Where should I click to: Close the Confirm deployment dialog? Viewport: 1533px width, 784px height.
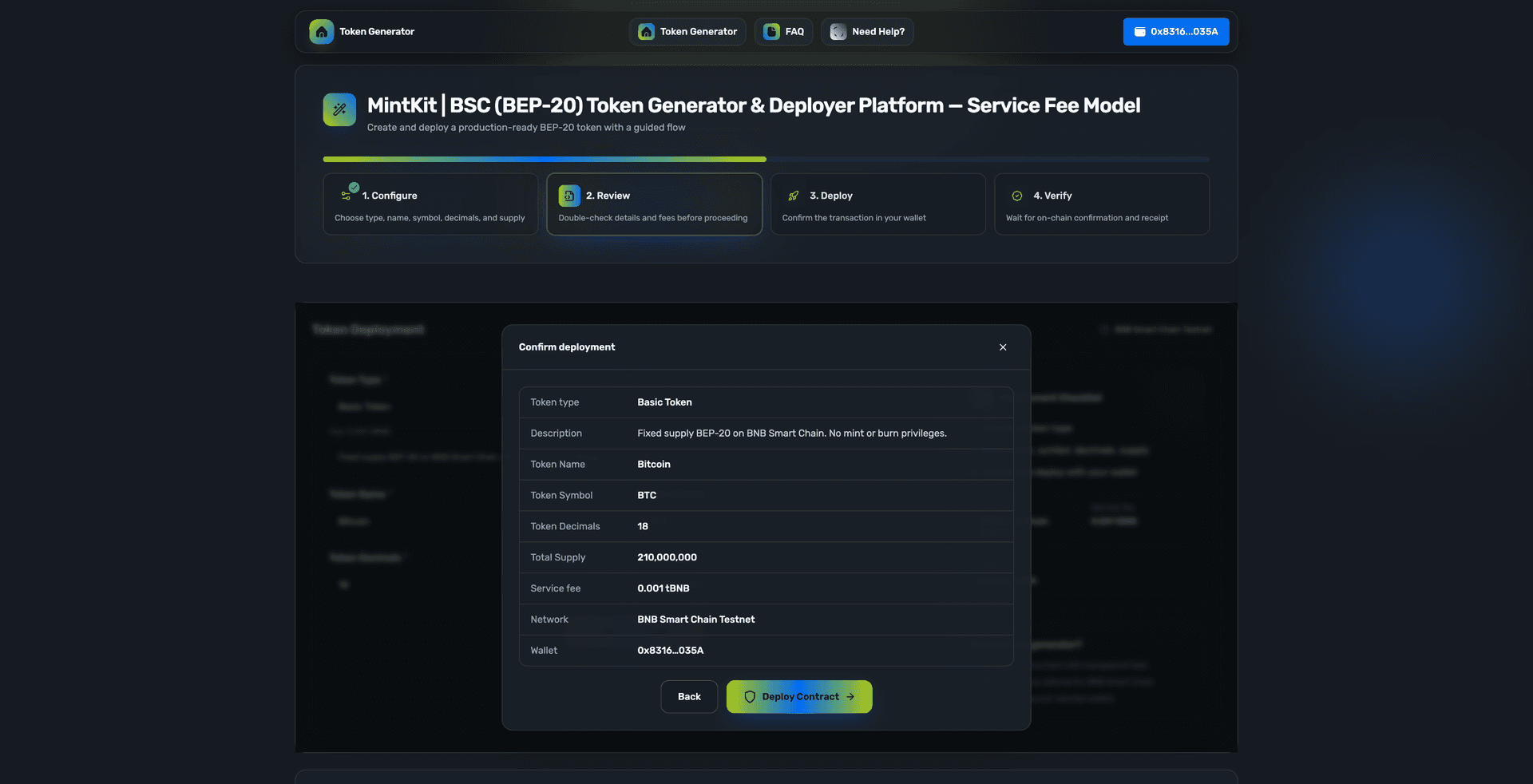1003,347
